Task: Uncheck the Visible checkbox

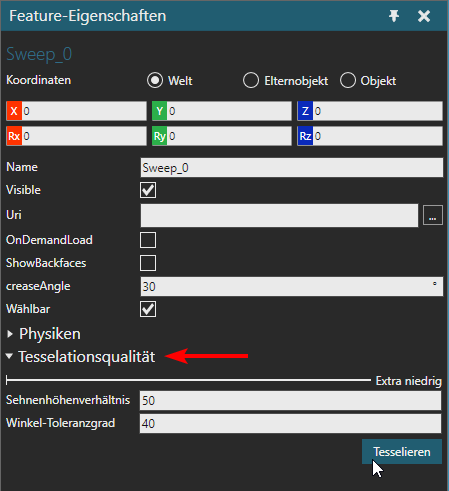Action: [148, 190]
